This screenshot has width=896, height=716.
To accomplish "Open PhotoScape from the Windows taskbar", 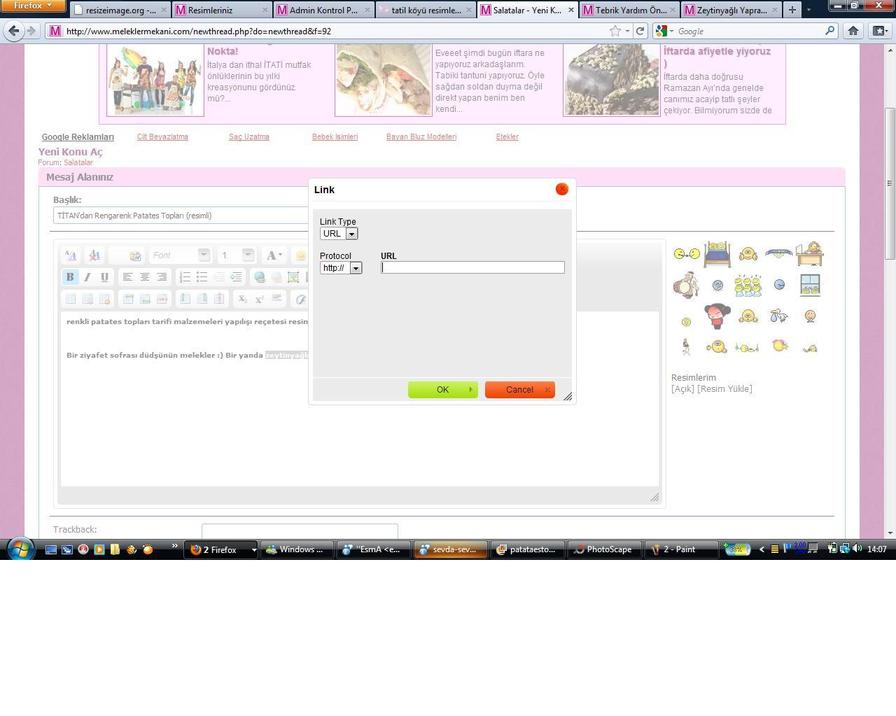I will (604, 549).
